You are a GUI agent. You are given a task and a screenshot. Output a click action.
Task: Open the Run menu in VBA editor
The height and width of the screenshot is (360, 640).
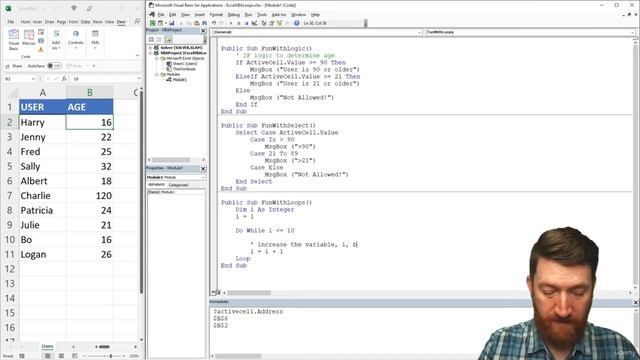(x=248, y=15)
